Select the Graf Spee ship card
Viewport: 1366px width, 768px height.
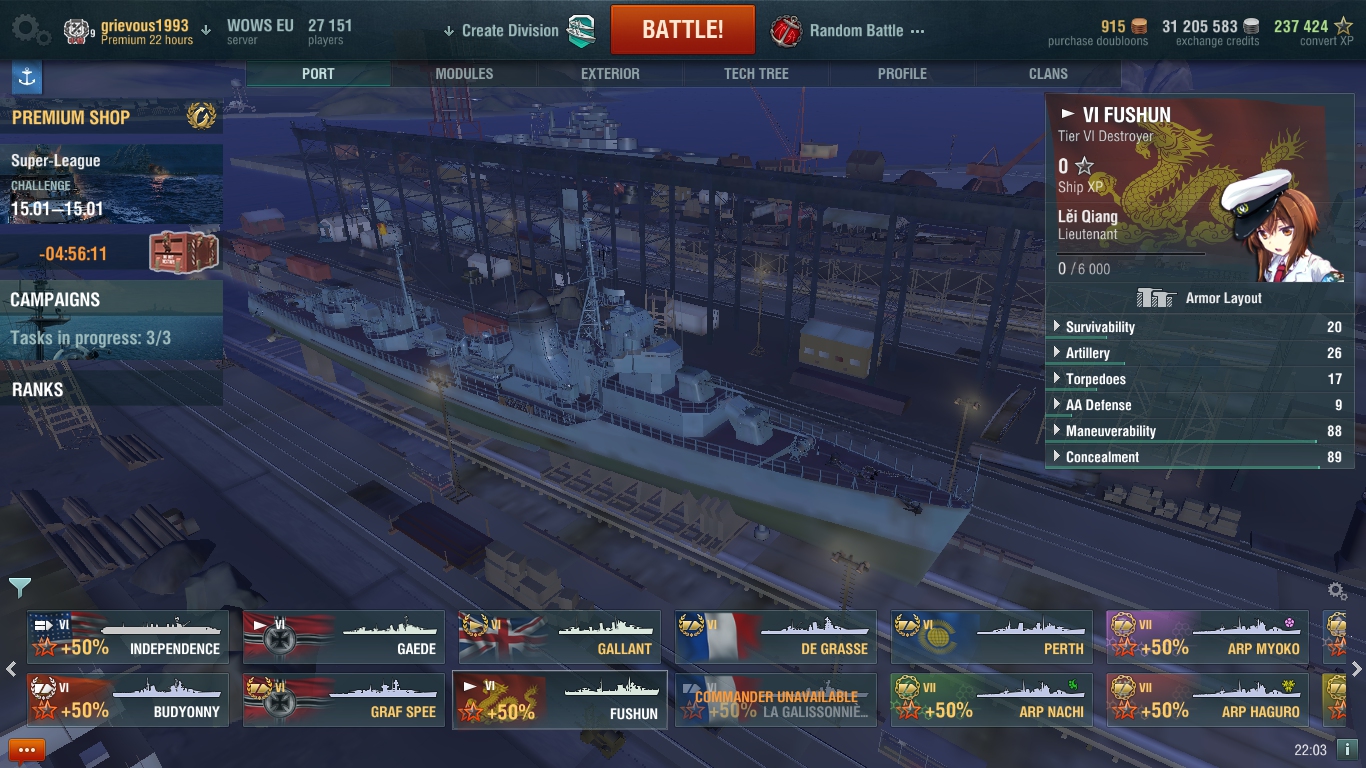pos(343,700)
